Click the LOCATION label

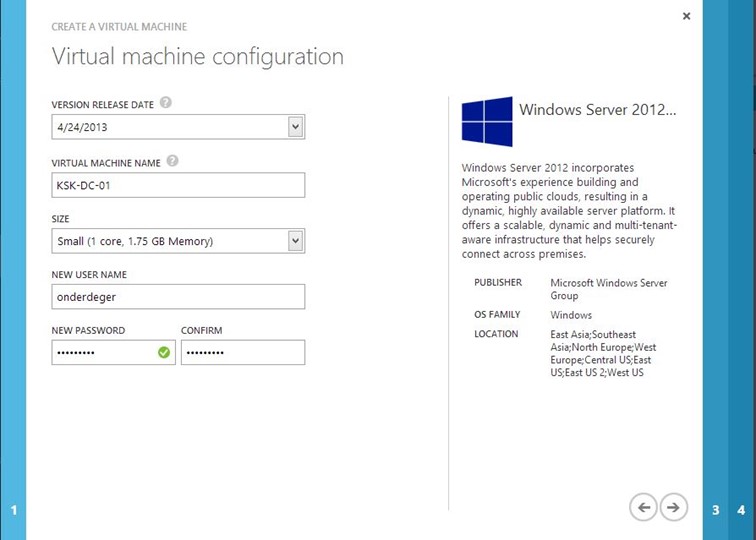(x=496, y=334)
